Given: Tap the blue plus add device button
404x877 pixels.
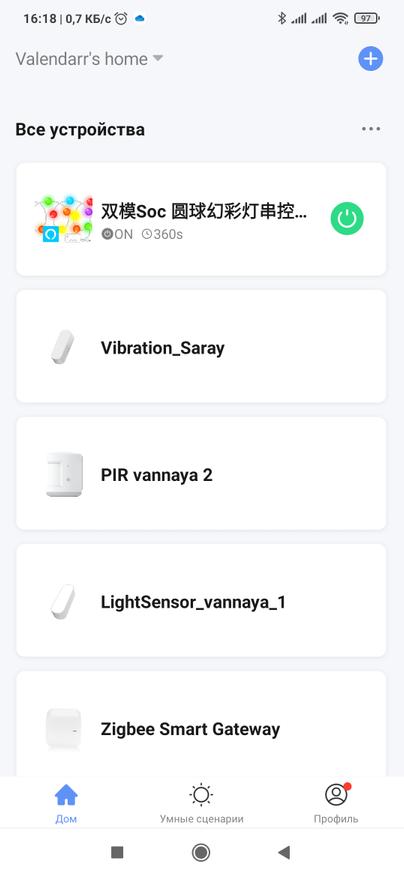Looking at the screenshot, I should (x=370, y=59).
